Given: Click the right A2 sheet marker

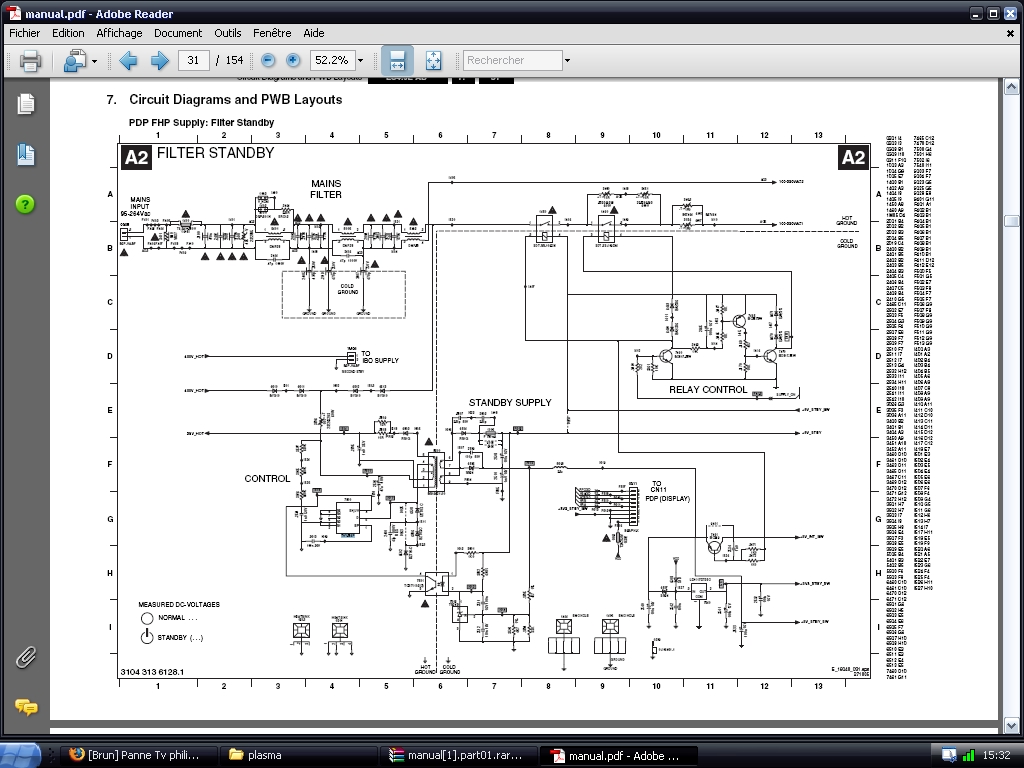Looking at the screenshot, I should coord(853,158).
